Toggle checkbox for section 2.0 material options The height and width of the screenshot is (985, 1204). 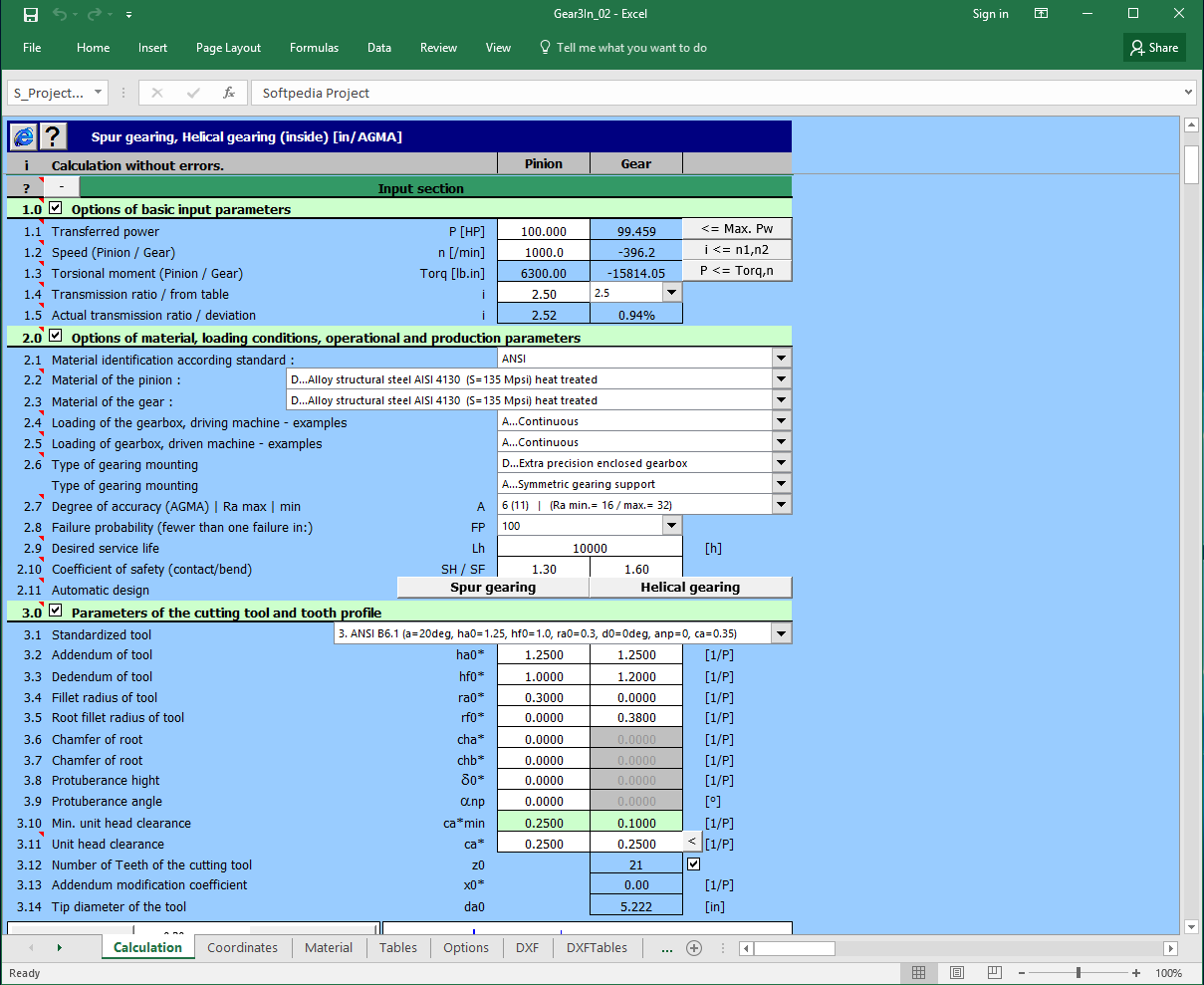coord(56,337)
